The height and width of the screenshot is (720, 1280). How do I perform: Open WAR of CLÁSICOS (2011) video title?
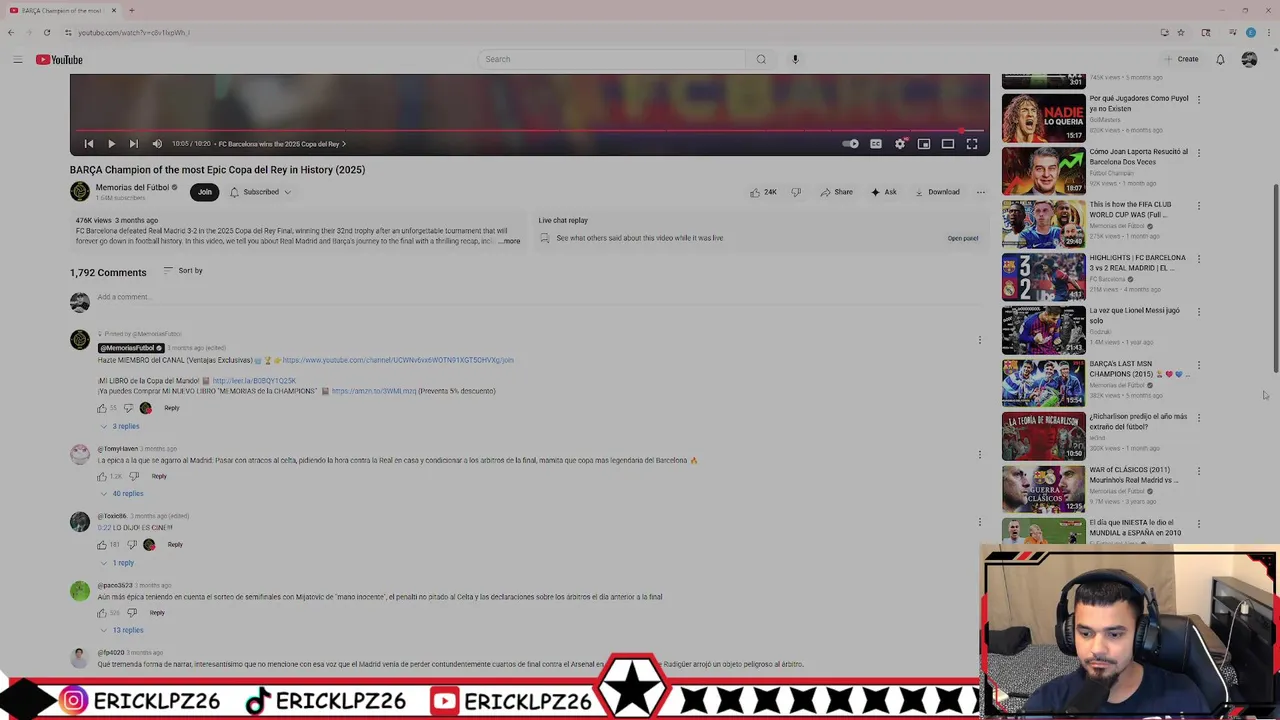[x=1134, y=475]
